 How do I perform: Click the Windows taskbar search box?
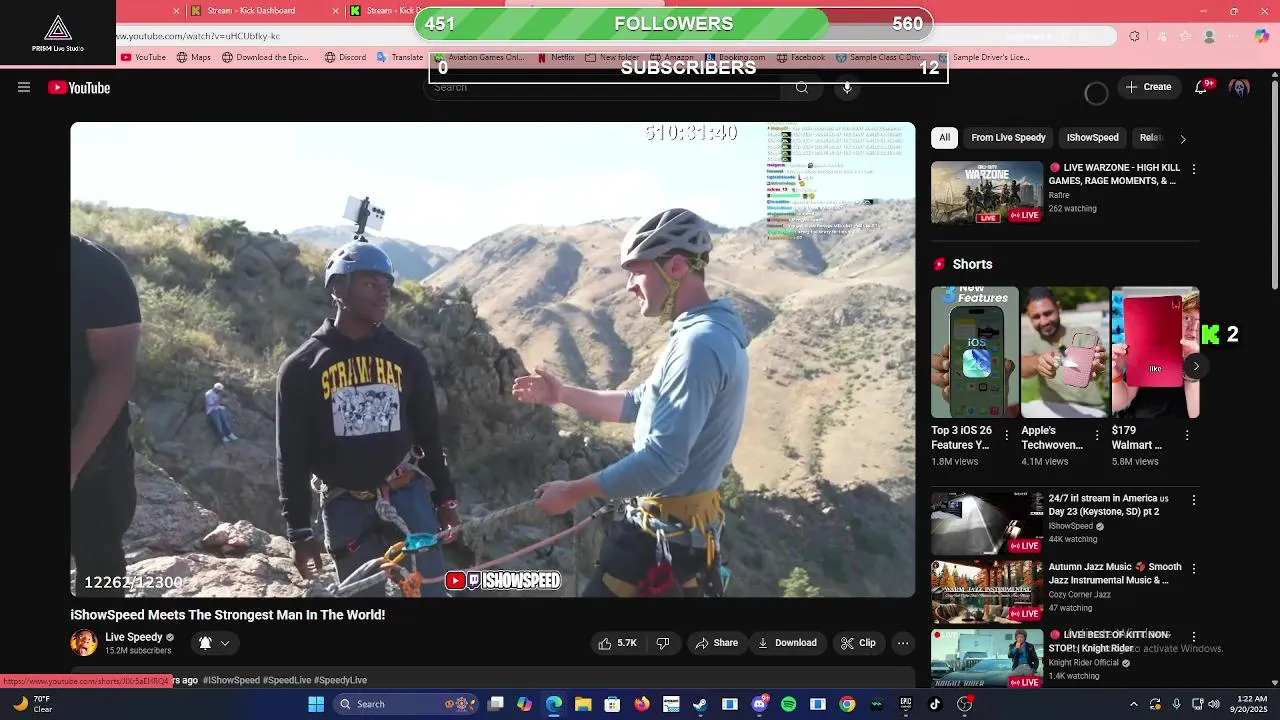tap(404, 704)
